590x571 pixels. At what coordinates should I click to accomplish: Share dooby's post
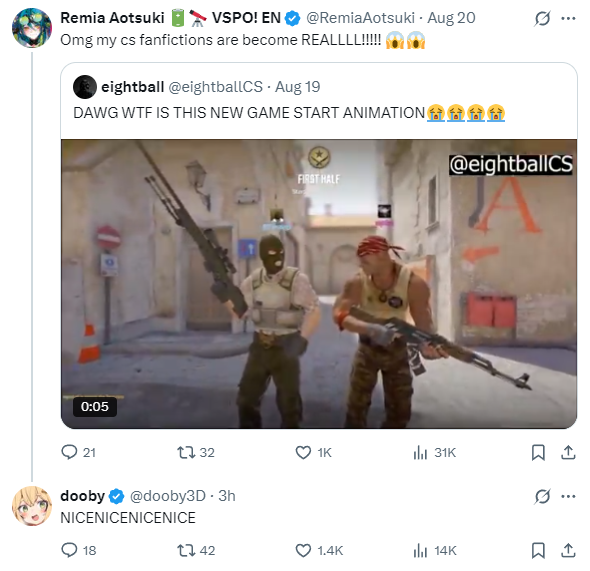coord(568,550)
